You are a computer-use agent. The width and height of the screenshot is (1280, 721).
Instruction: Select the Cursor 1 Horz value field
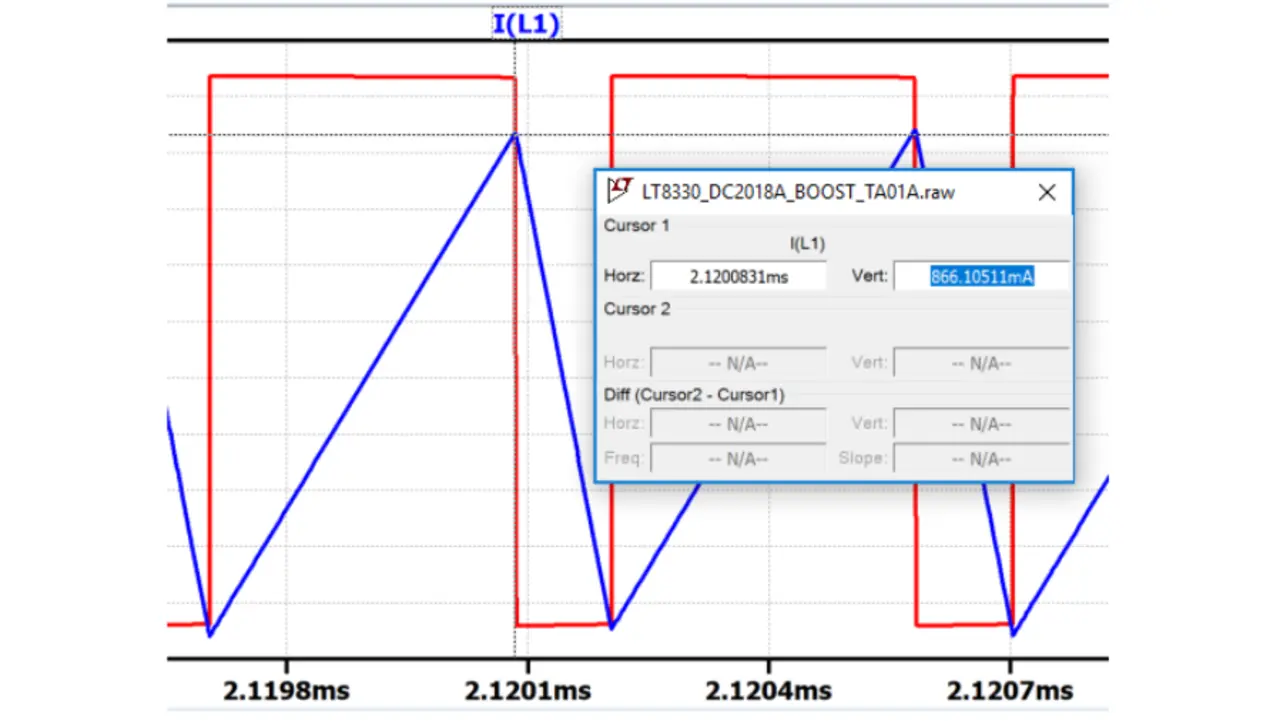(738, 277)
